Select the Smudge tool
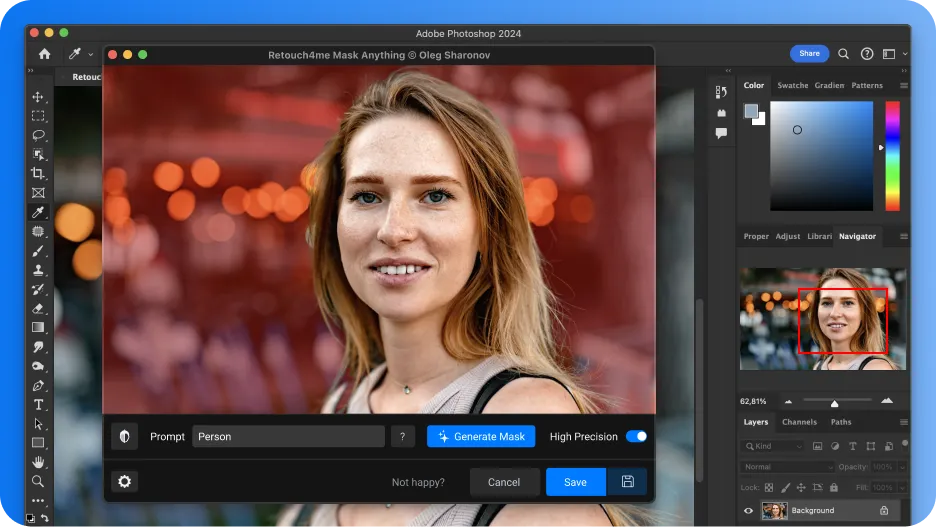Viewport: 936px width, 527px height. (x=38, y=347)
